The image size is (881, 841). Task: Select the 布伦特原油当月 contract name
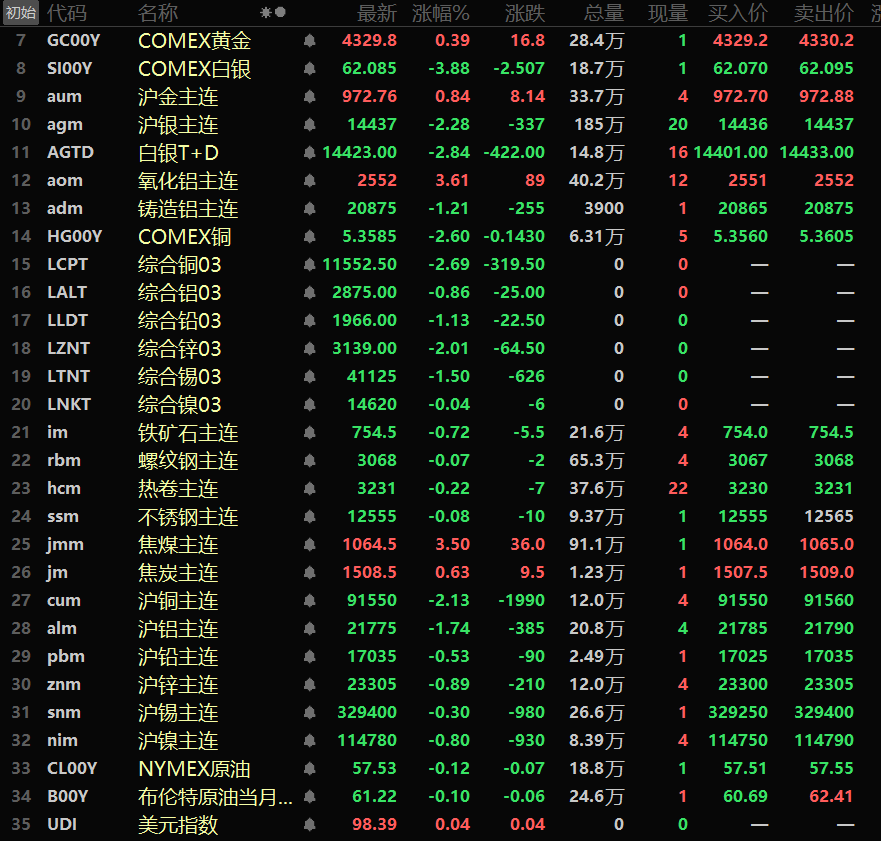[216, 797]
